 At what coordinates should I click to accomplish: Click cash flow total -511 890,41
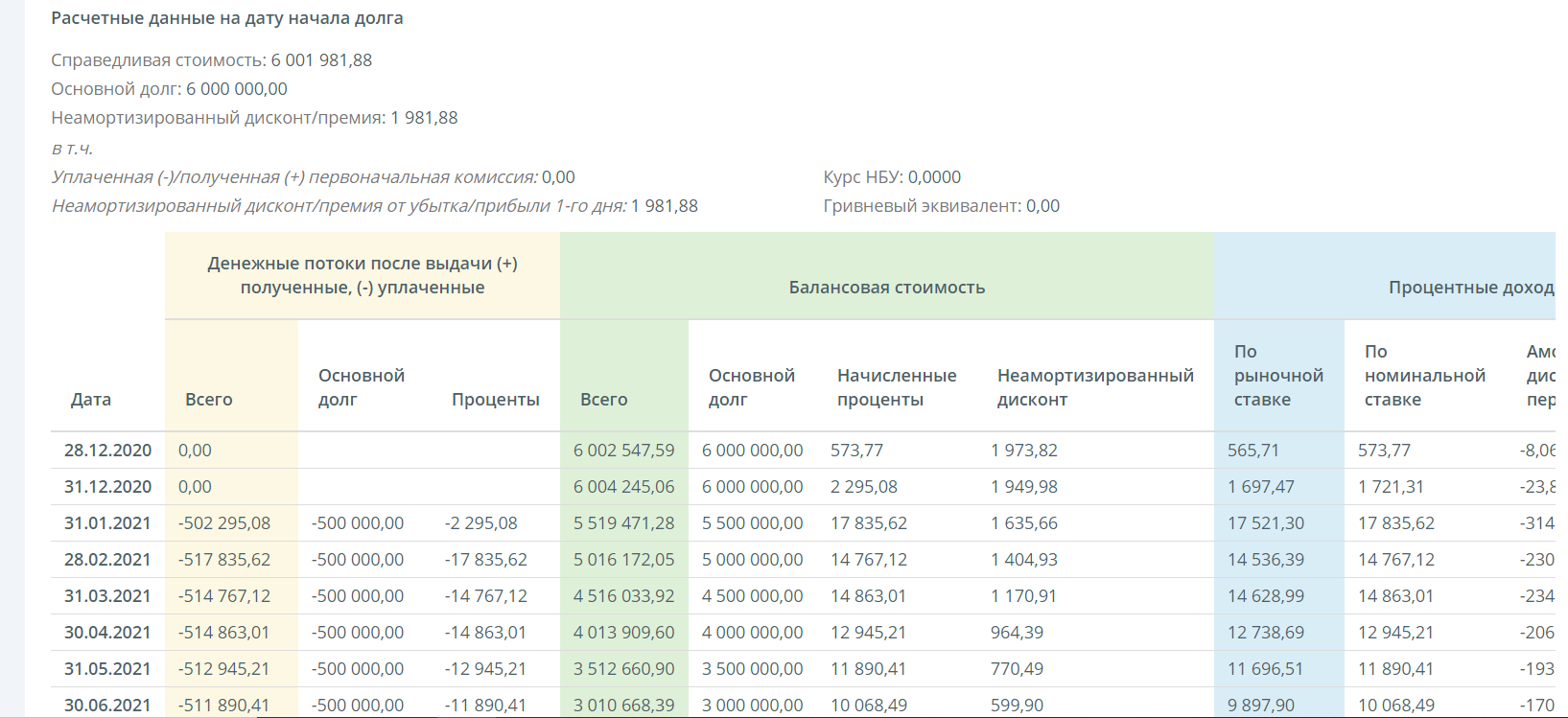click(x=224, y=706)
